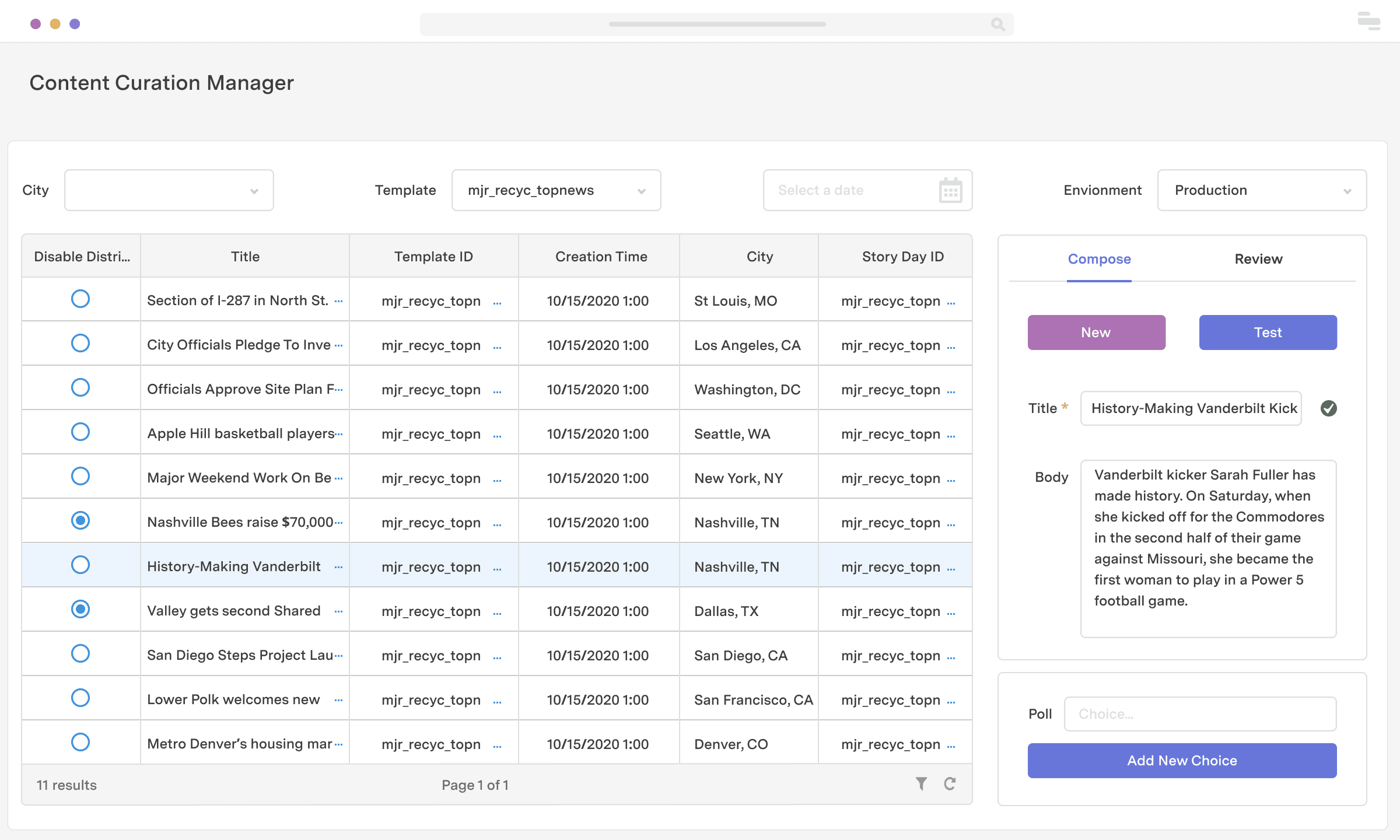Click the Add New Choice button

(x=1182, y=760)
